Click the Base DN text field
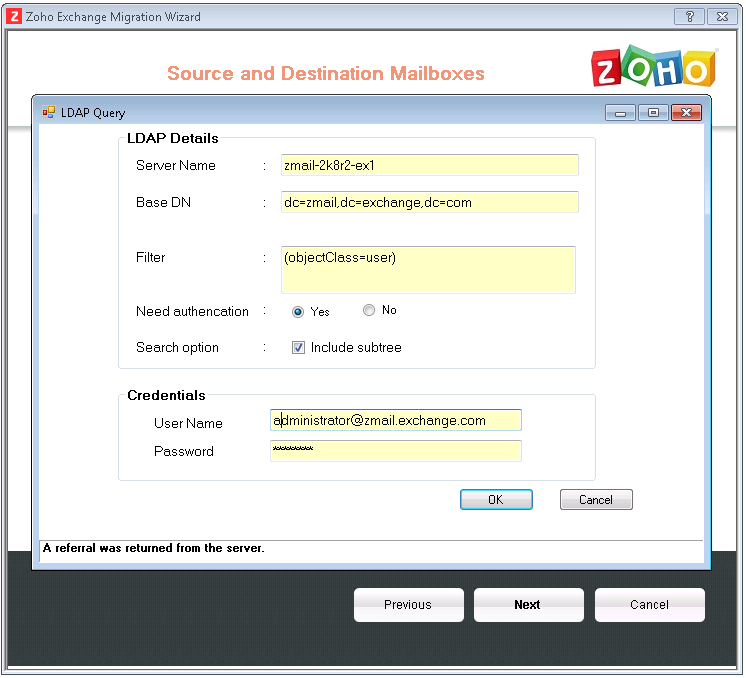 pos(429,203)
